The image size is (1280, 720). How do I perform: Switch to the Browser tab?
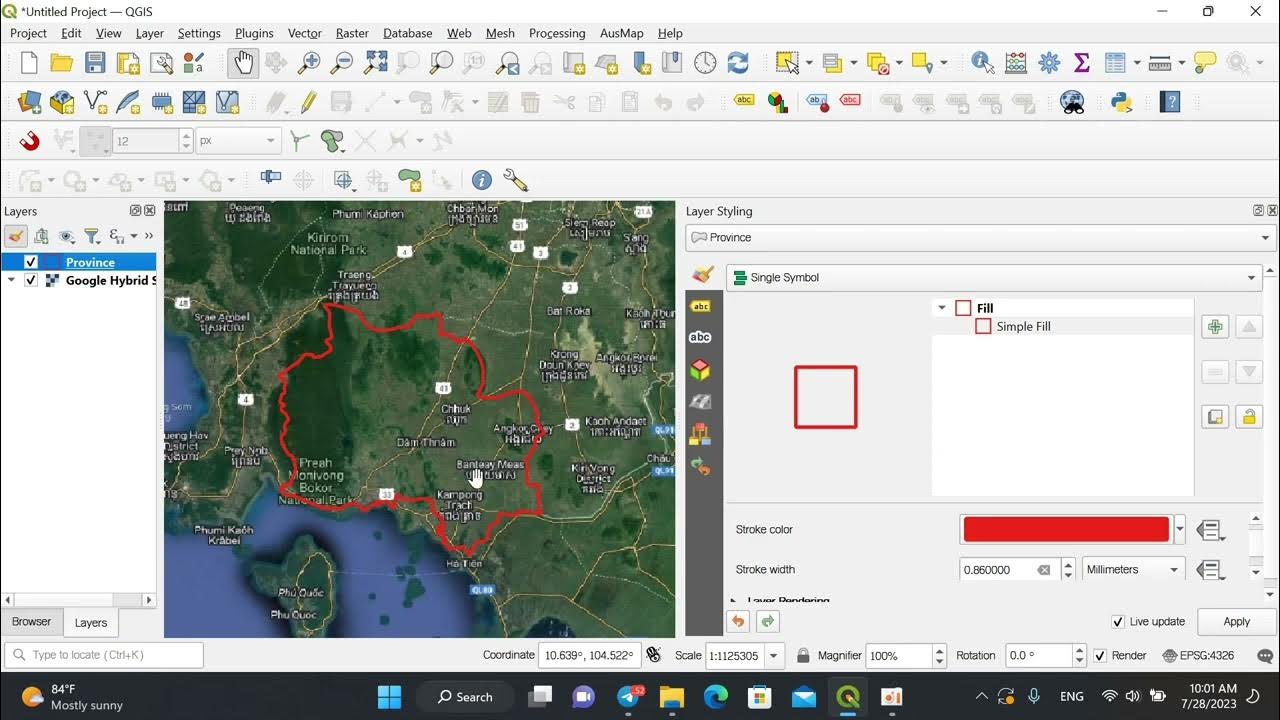(x=31, y=622)
